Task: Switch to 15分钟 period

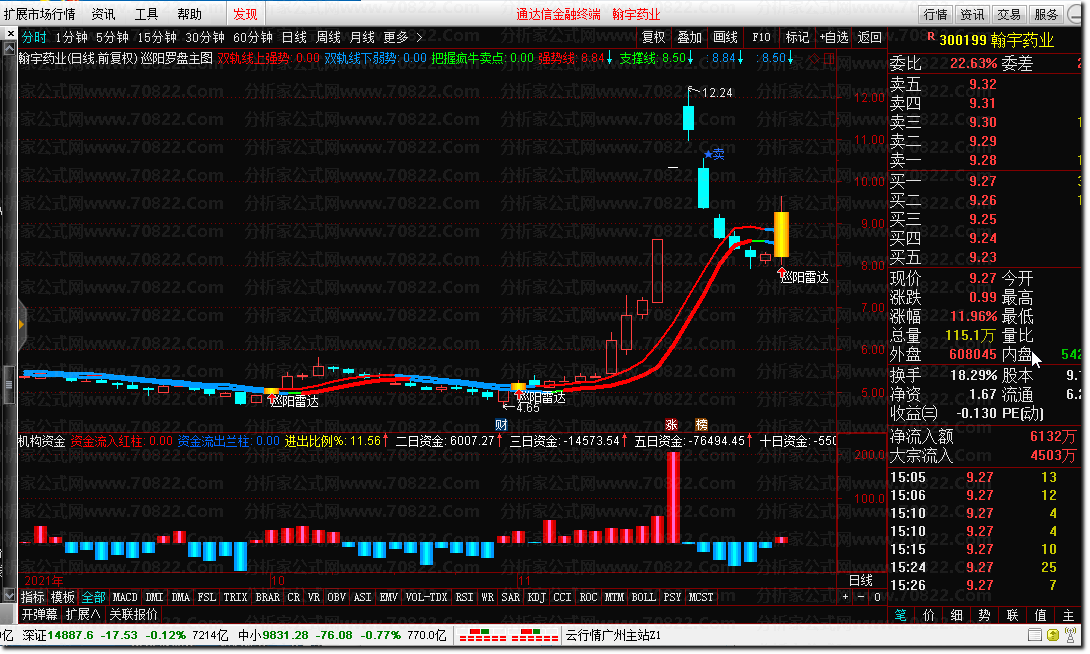Action: [156, 37]
